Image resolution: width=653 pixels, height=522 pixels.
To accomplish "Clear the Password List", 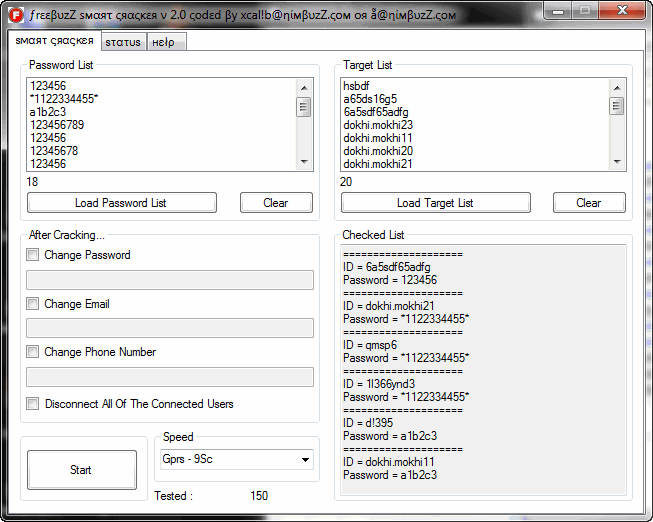I will pos(276,203).
